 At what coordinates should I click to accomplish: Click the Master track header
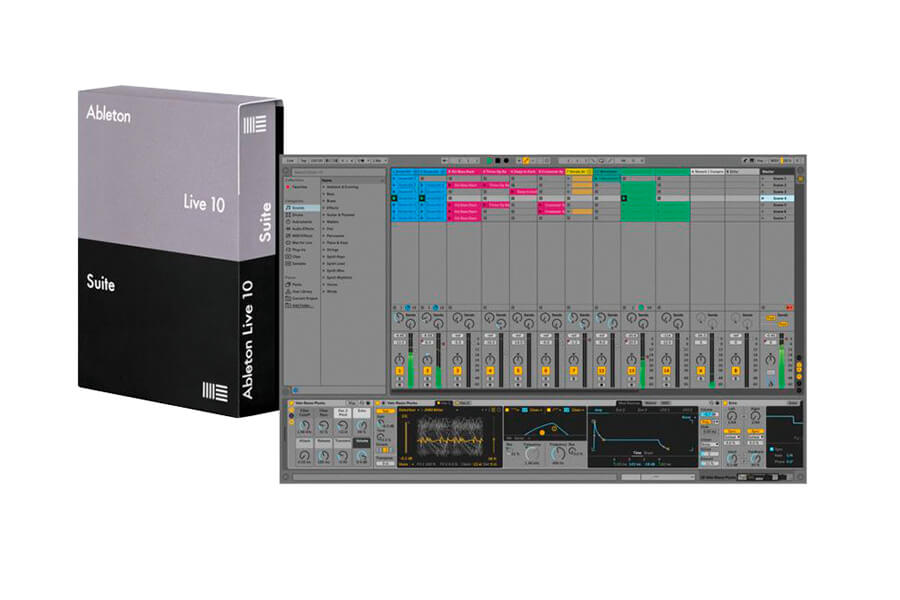pyautogui.click(x=777, y=172)
